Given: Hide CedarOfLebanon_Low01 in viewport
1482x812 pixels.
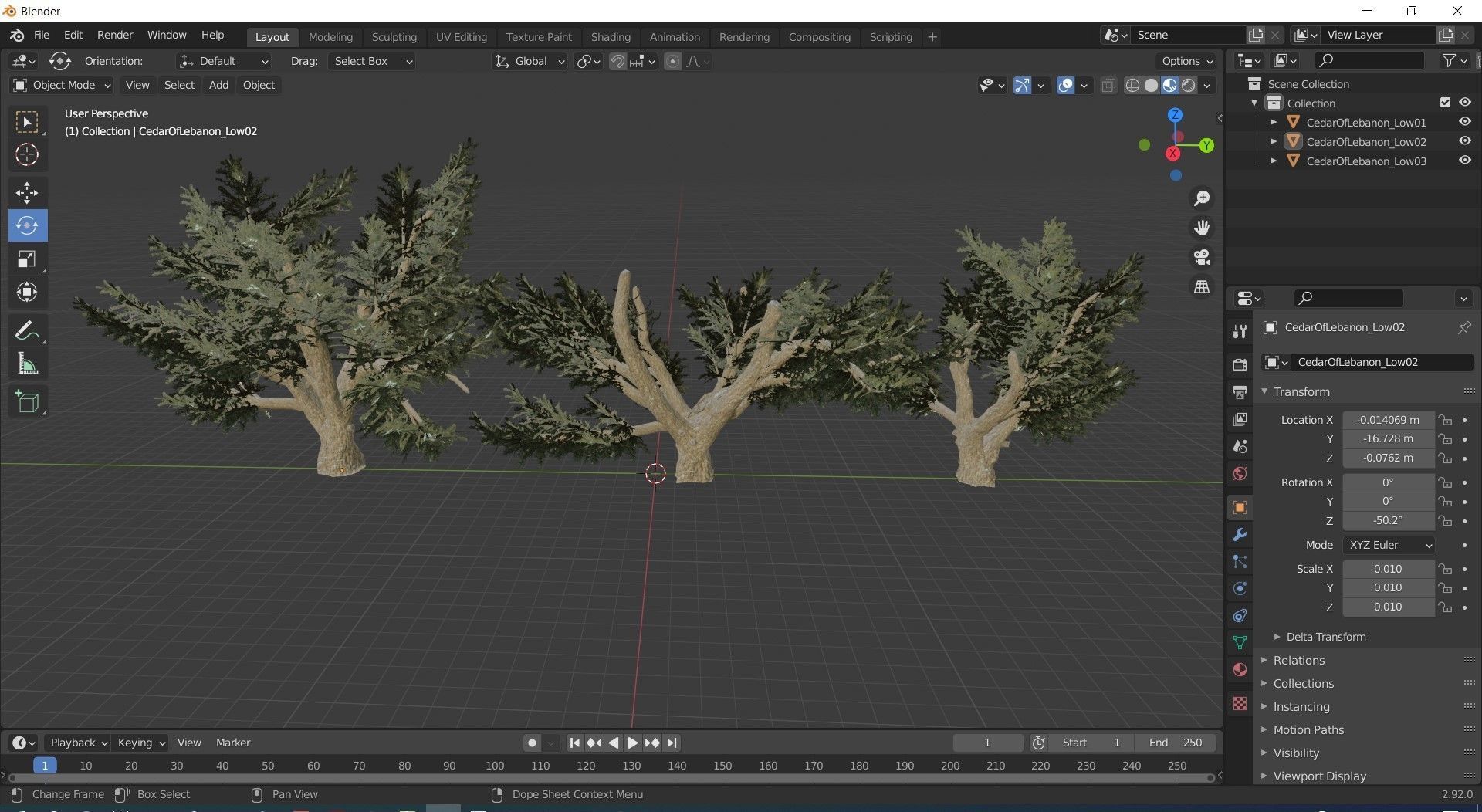Looking at the screenshot, I should [x=1464, y=122].
